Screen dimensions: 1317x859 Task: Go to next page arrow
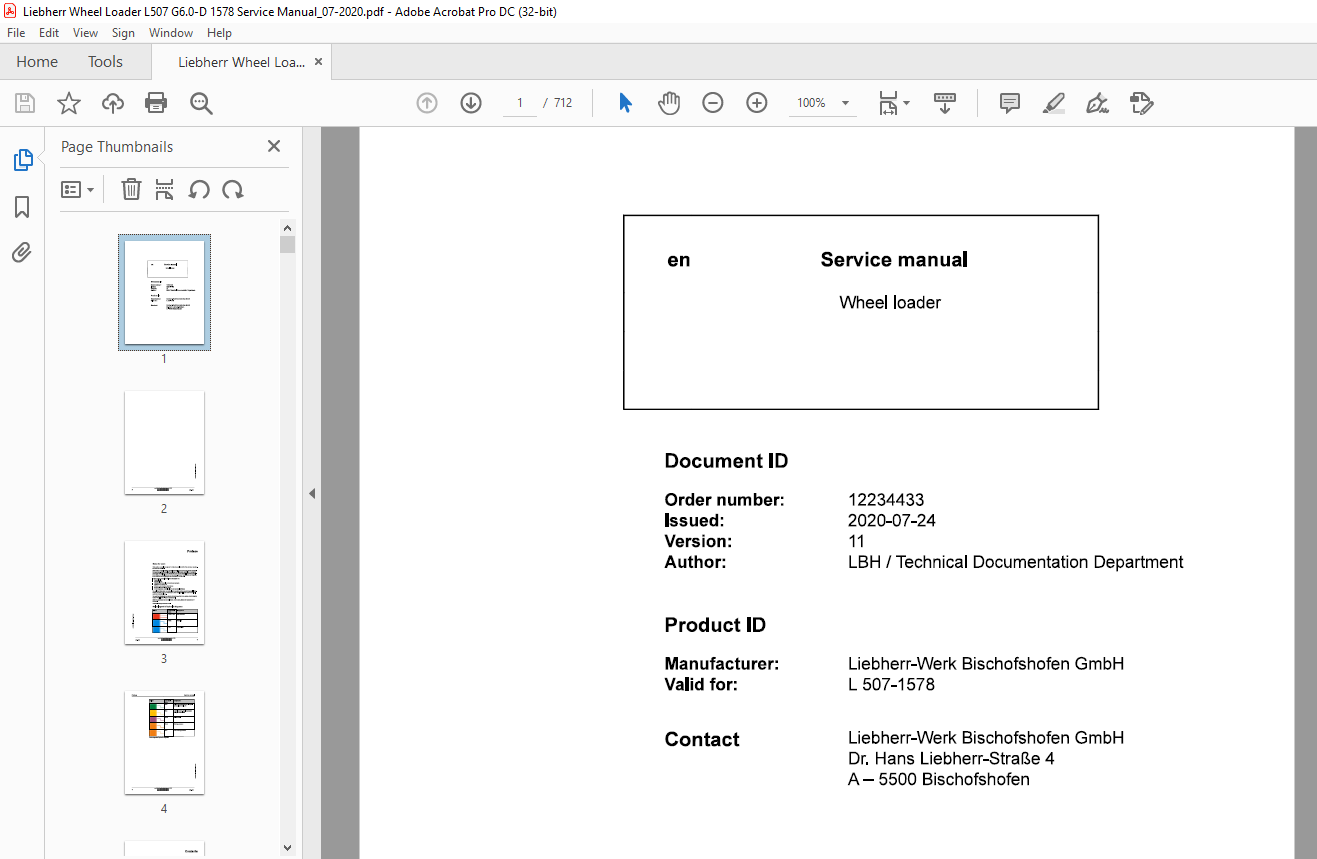[x=471, y=103]
